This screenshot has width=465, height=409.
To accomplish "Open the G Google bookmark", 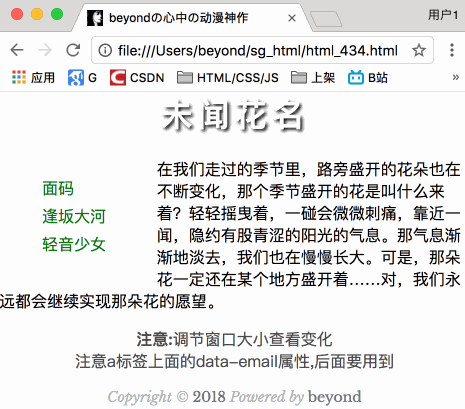I will click(82, 78).
